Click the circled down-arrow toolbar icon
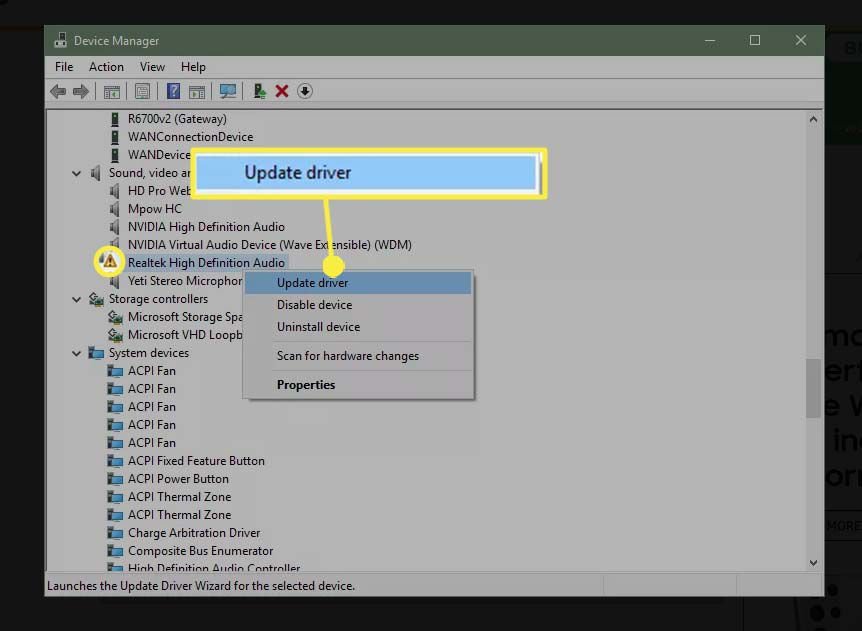Image resolution: width=862 pixels, height=631 pixels. pyautogui.click(x=305, y=91)
